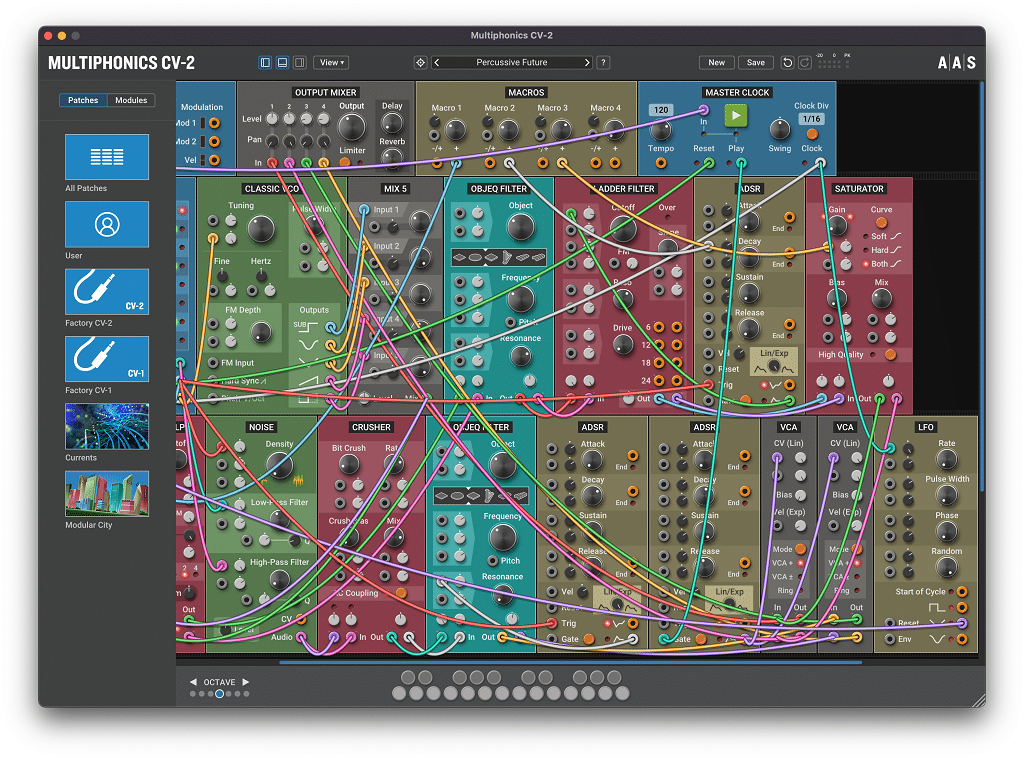Toggle the second VCA Mode button
The height and width of the screenshot is (758, 1024).
coord(857,549)
